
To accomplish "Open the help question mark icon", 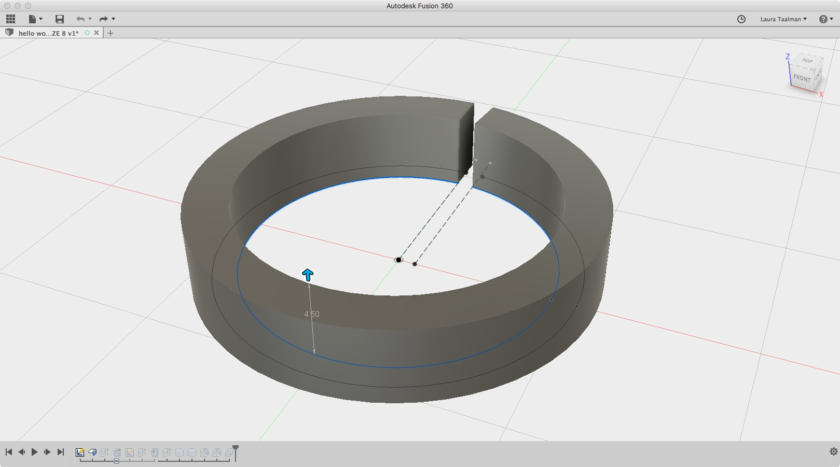I will (823, 19).
